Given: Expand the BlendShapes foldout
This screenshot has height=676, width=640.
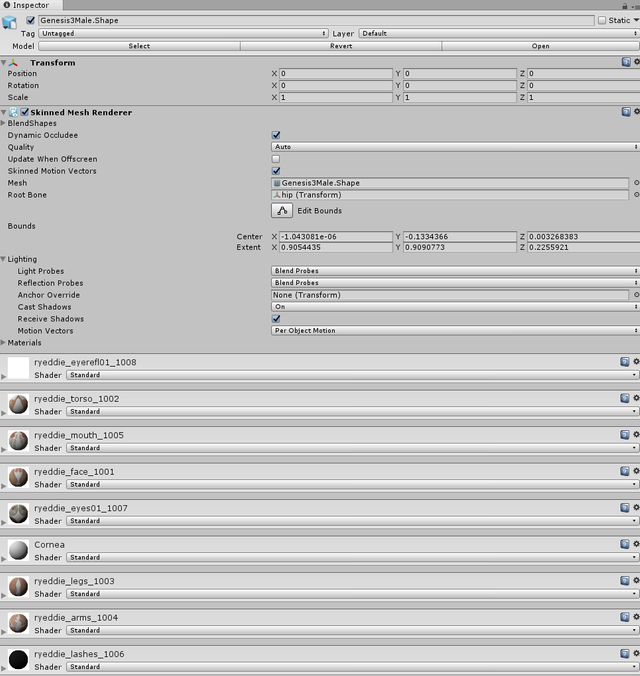Looking at the screenshot, I should [3, 123].
